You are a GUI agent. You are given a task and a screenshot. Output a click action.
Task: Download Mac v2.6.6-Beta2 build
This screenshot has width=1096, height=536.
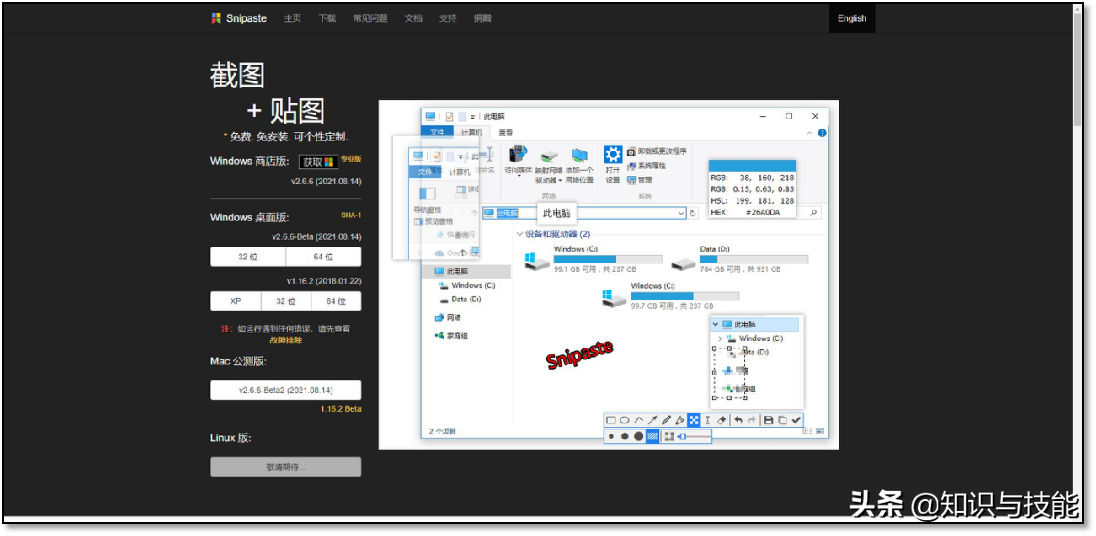pos(286,390)
